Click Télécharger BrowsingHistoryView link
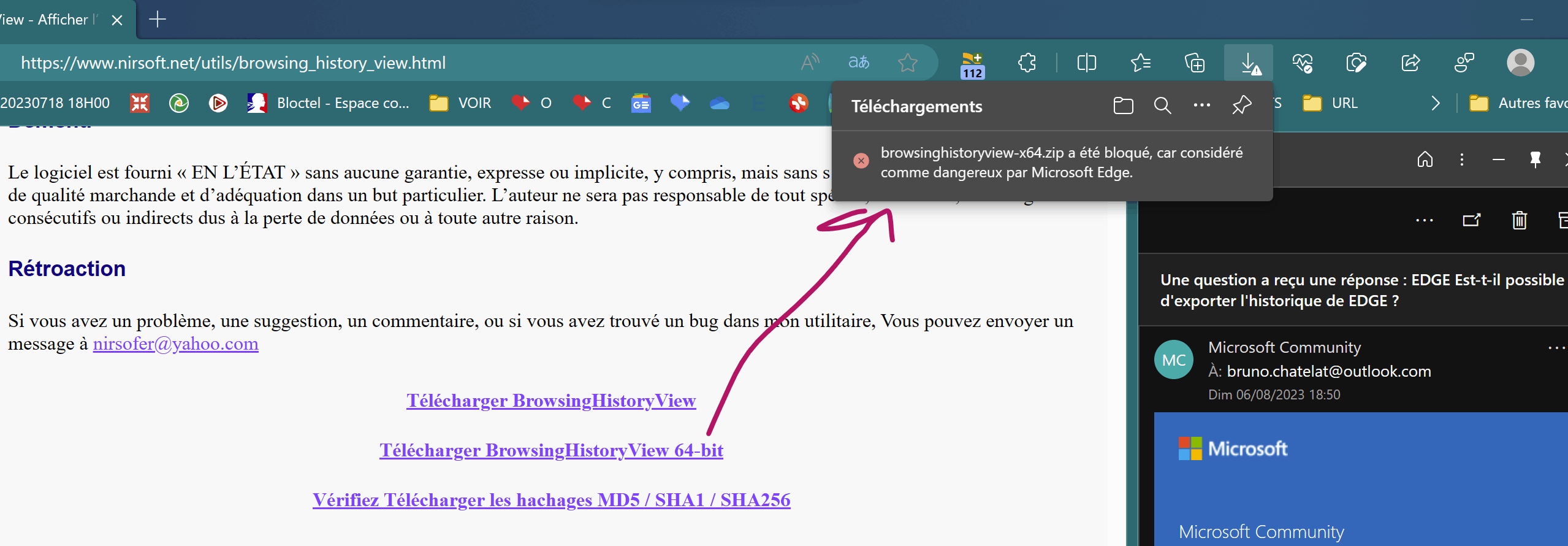This screenshot has height=546, width=1568. [x=551, y=401]
